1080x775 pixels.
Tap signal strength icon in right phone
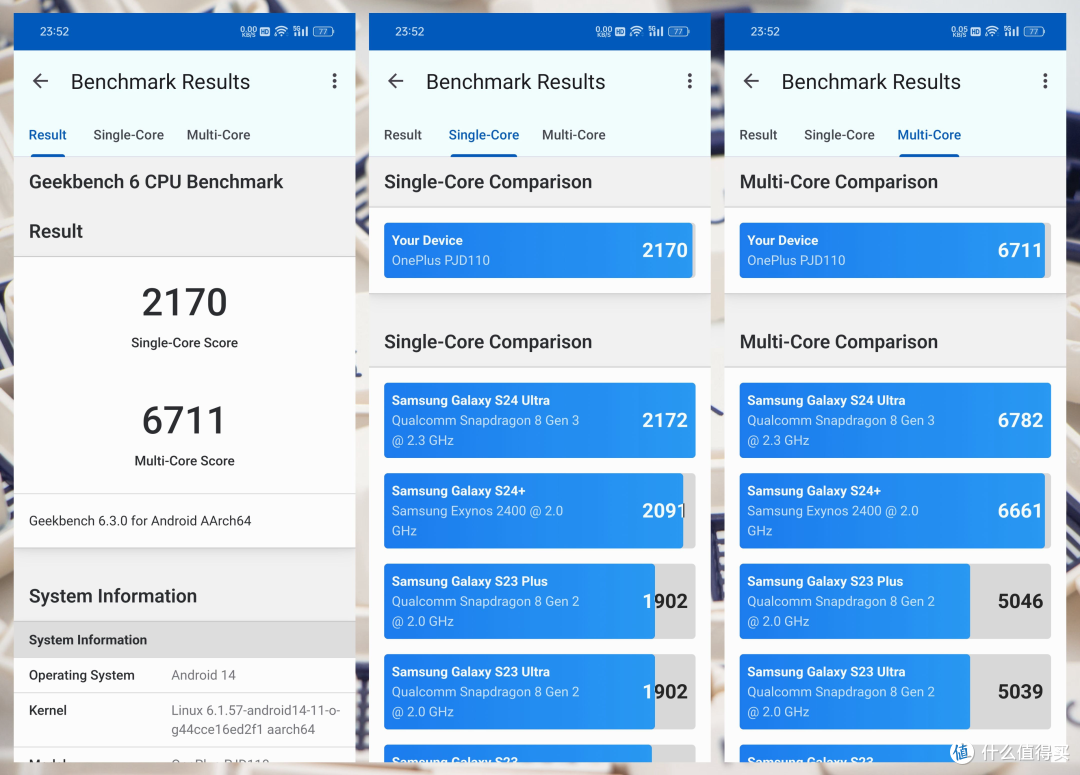pyautogui.click(x=1011, y=31)
